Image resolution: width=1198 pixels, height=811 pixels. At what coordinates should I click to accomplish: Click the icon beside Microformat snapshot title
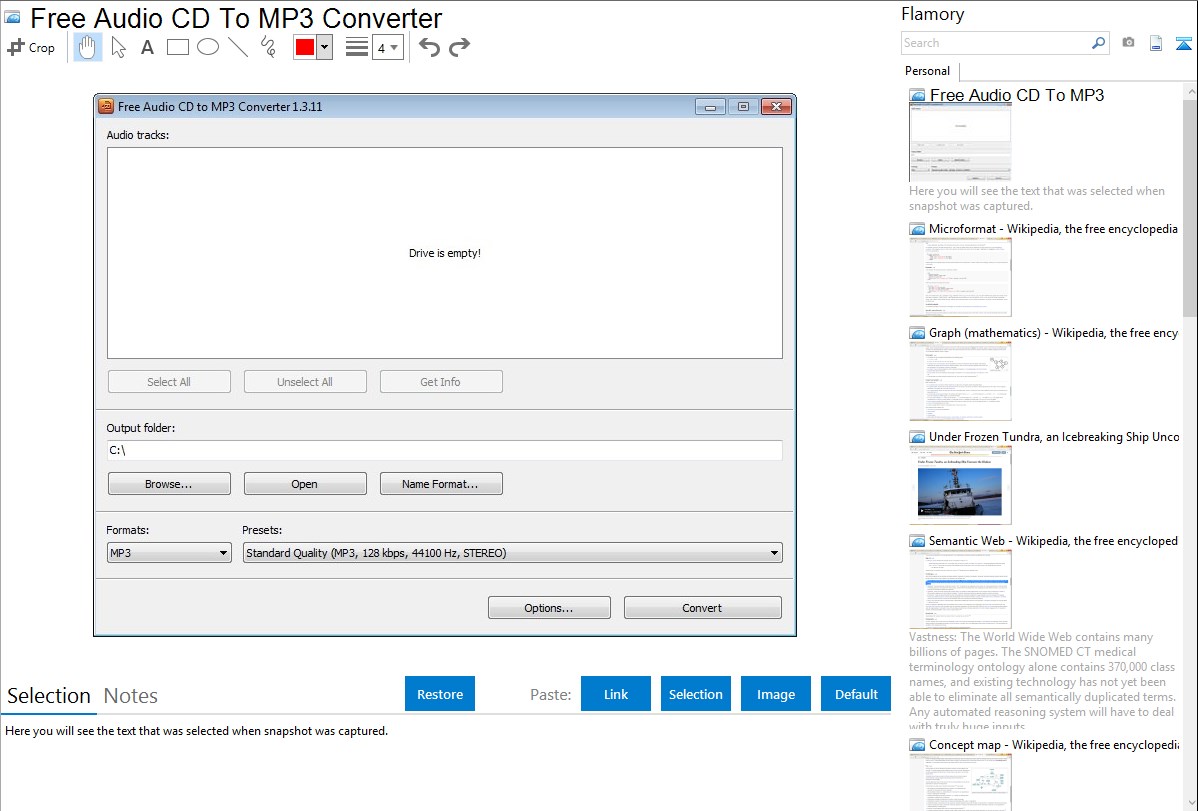[x=917, y=229]
